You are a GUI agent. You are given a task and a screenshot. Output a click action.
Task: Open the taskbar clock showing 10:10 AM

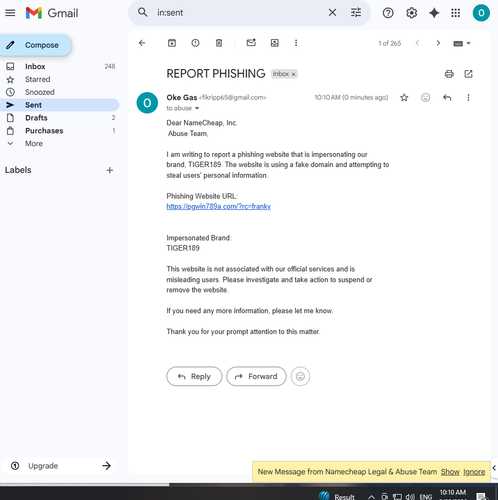453,494
